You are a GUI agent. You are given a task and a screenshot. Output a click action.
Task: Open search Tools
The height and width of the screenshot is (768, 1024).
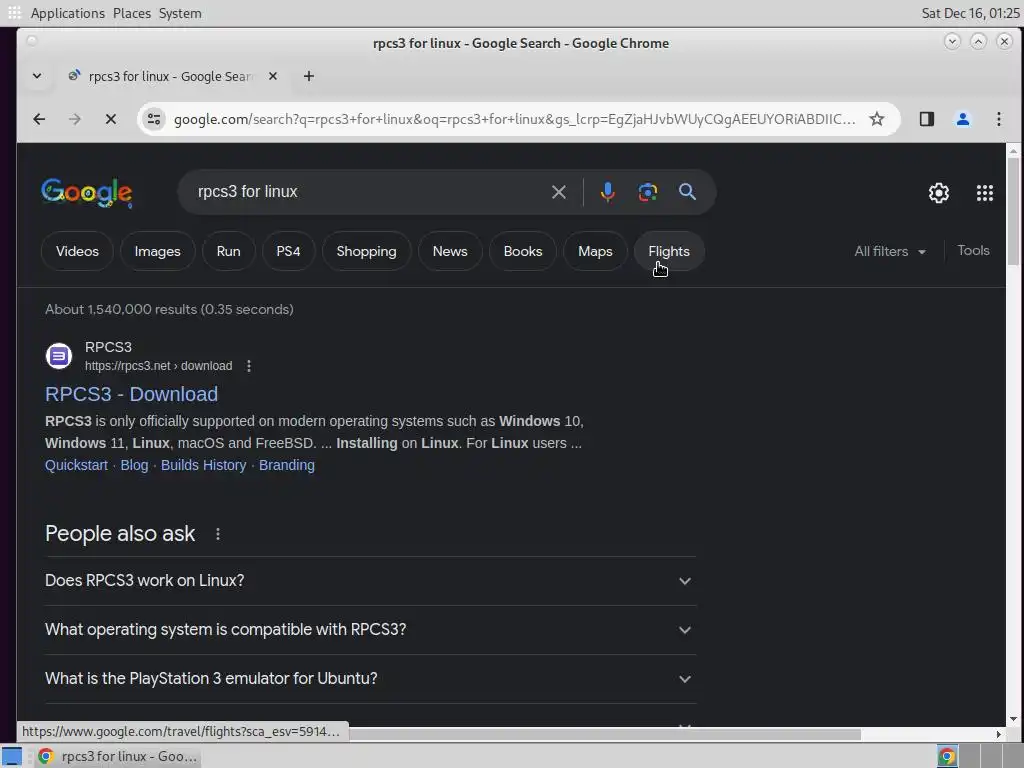[973, 251]
